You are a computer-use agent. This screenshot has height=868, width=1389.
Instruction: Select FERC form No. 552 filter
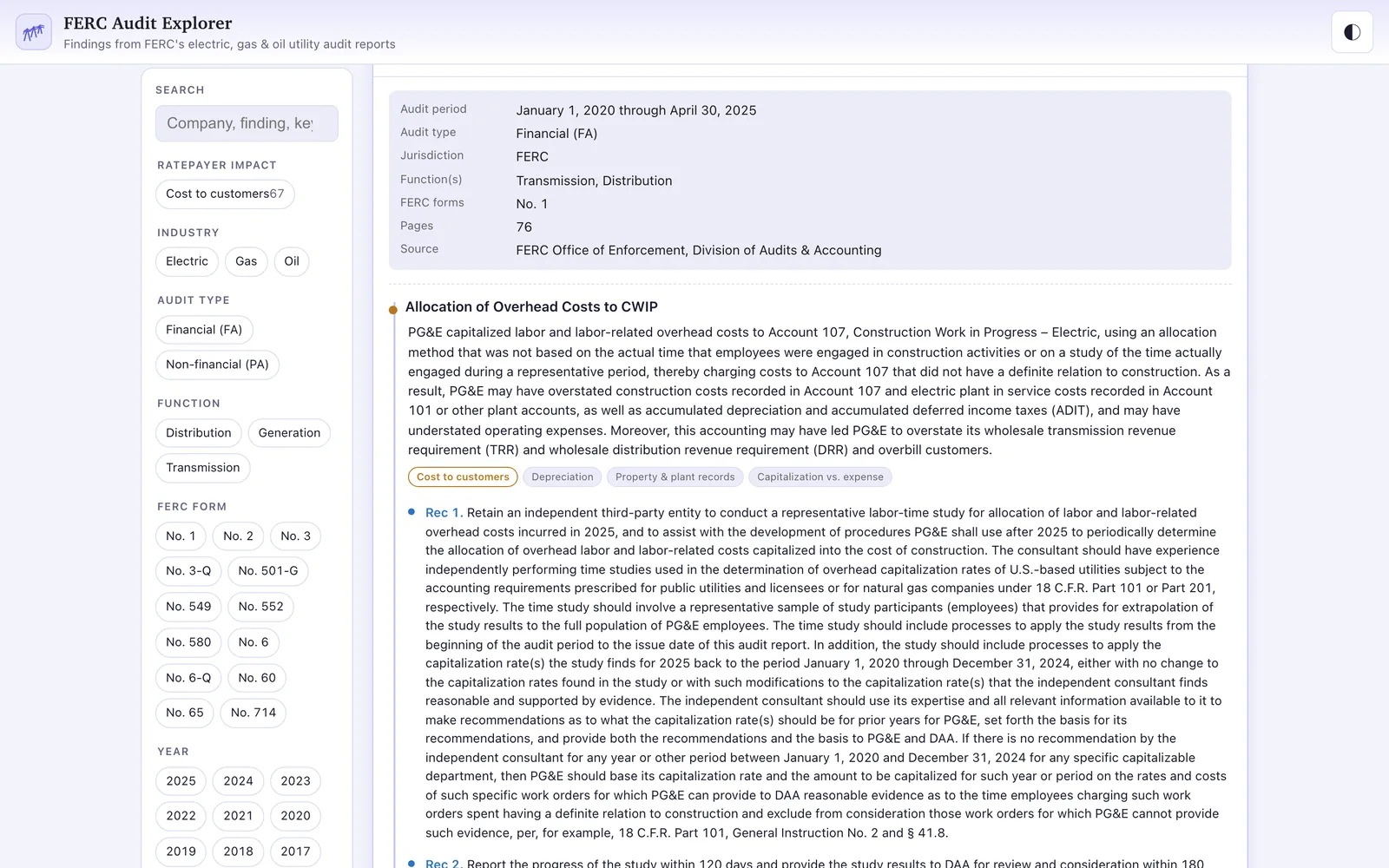260,607
